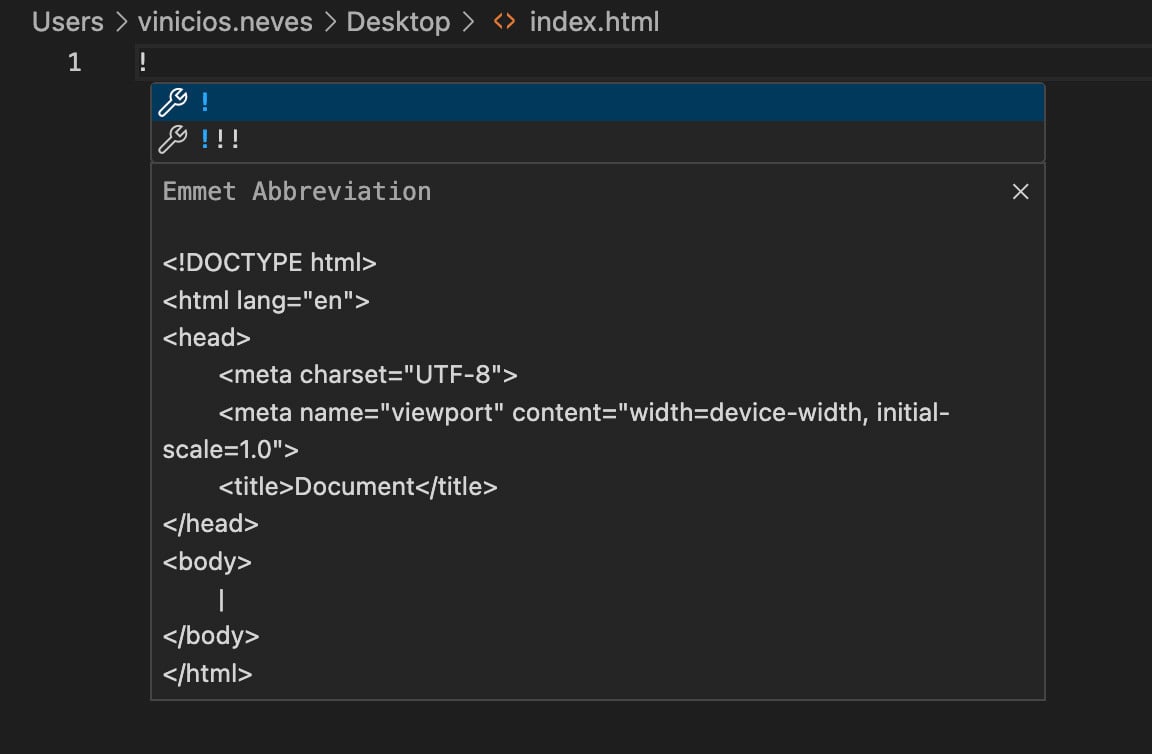Open the vinicios.neves breadcrumb folder

coord(226,22)
